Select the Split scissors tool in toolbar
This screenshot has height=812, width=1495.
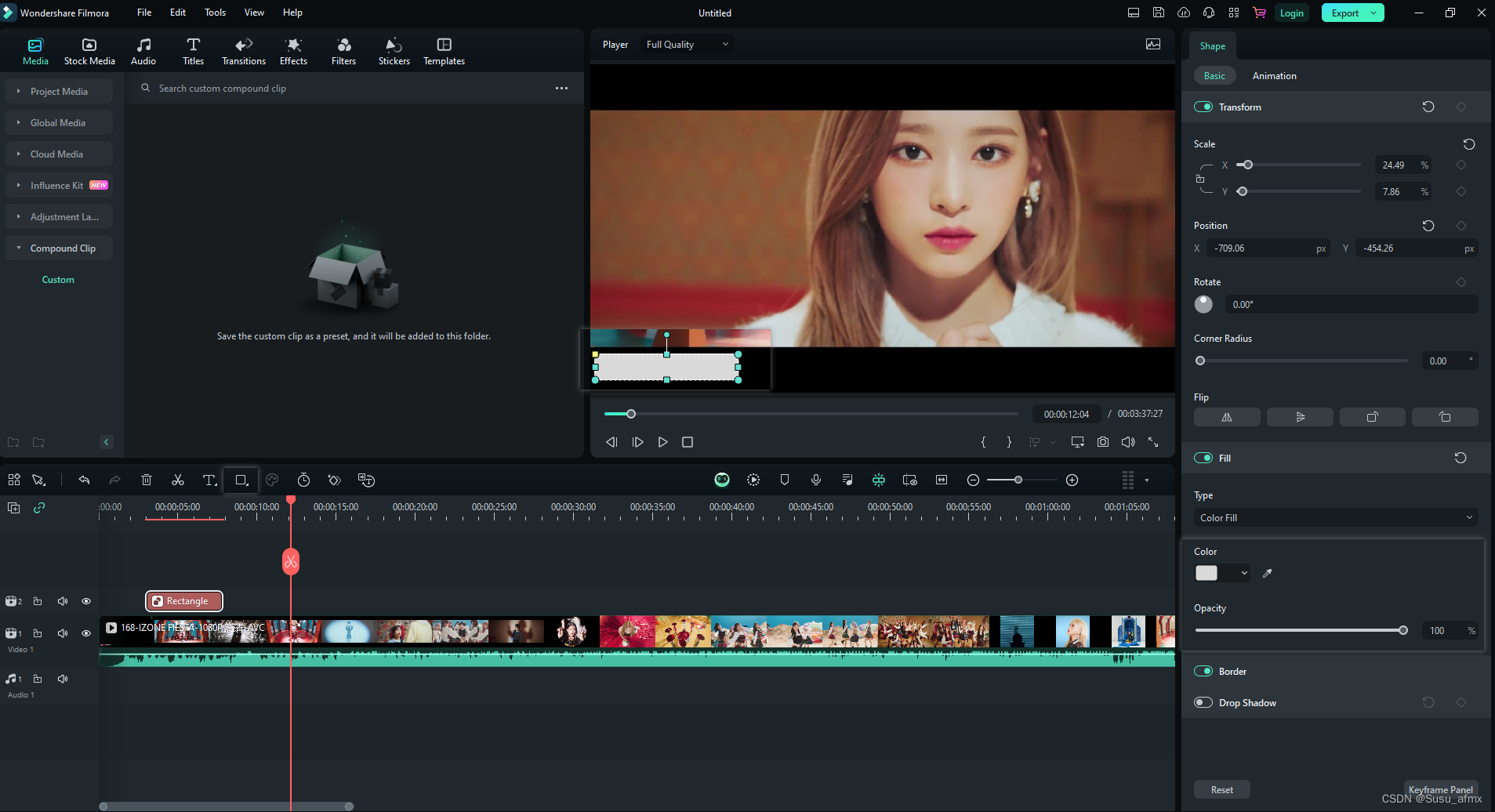click(178, 480)
